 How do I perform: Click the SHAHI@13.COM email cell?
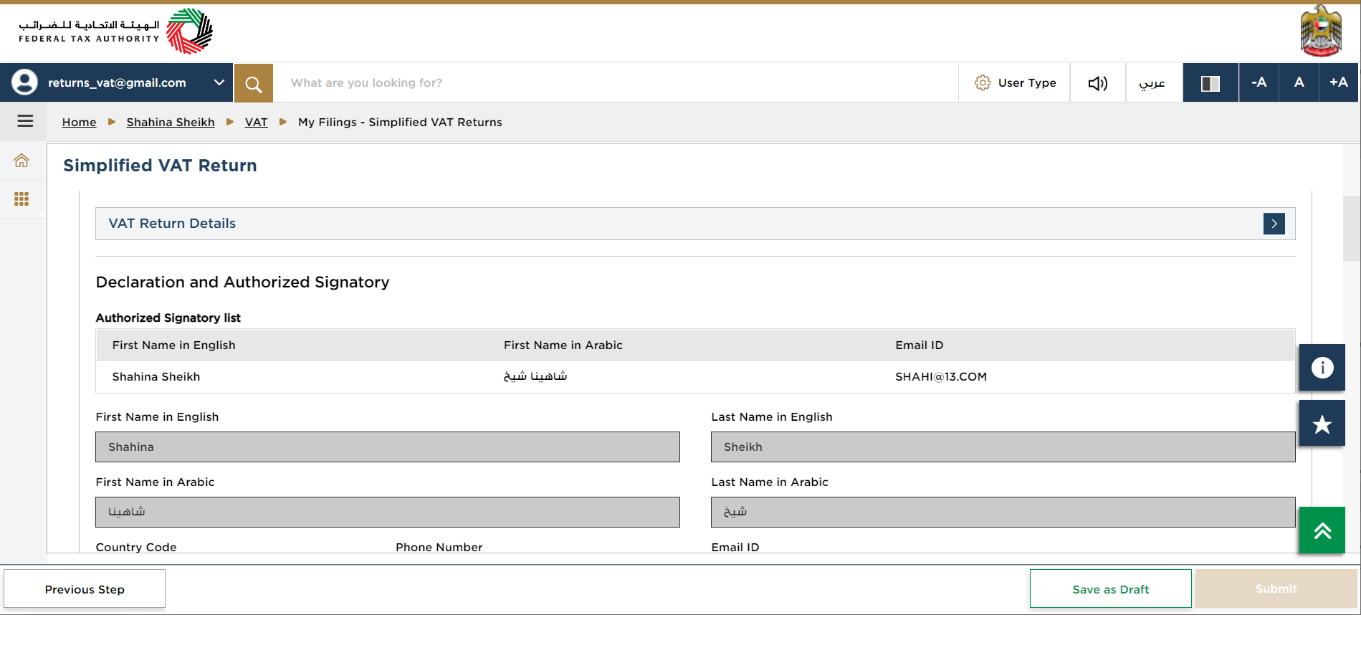click(941, 377)
